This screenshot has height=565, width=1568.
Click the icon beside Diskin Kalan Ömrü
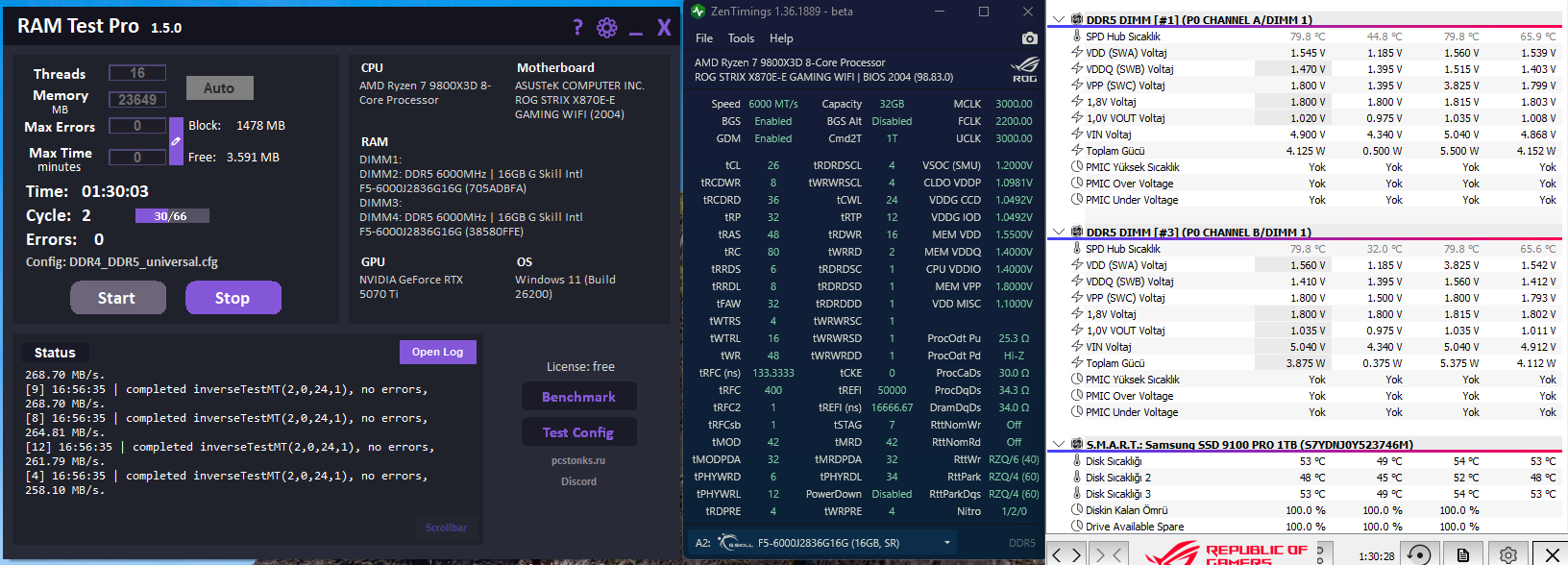coord(1077,510)
